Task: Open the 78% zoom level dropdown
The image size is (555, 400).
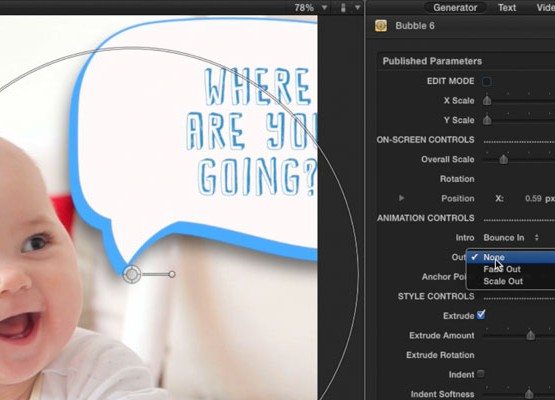Action: coord(309,7)
